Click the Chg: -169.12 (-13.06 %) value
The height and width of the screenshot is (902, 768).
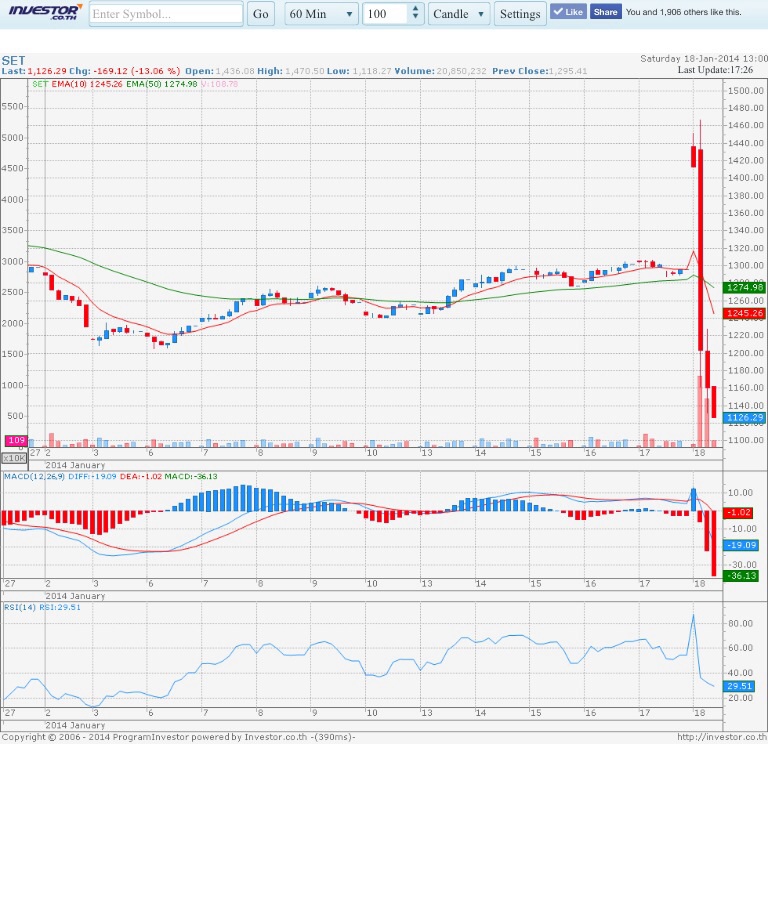coord(125,71)
